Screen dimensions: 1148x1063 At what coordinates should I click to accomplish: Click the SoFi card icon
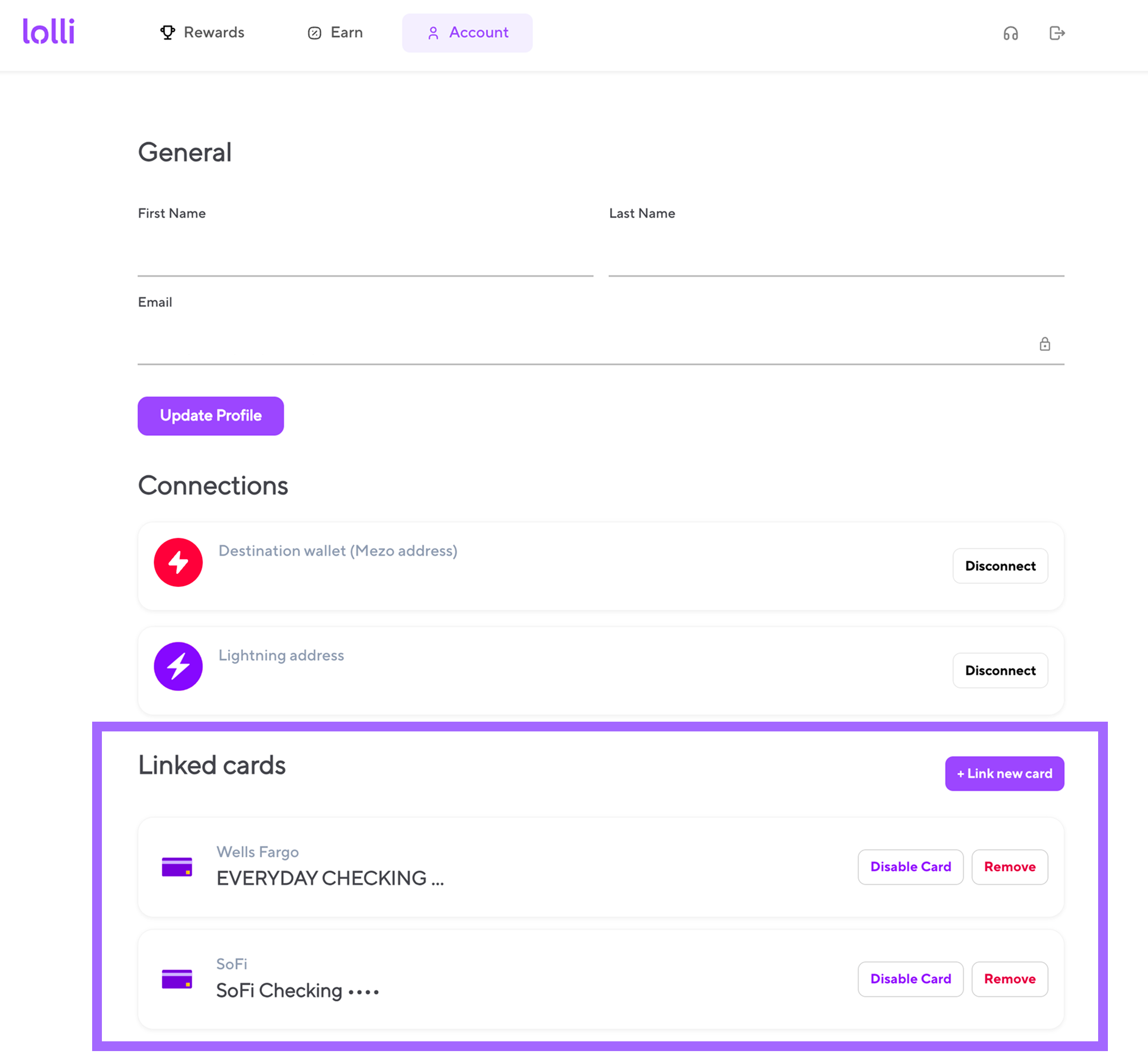177,979
